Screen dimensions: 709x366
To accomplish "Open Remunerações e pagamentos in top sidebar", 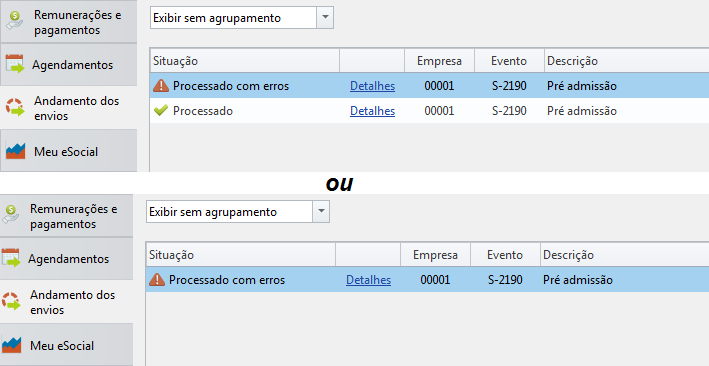I will click(x=68, y=22).
